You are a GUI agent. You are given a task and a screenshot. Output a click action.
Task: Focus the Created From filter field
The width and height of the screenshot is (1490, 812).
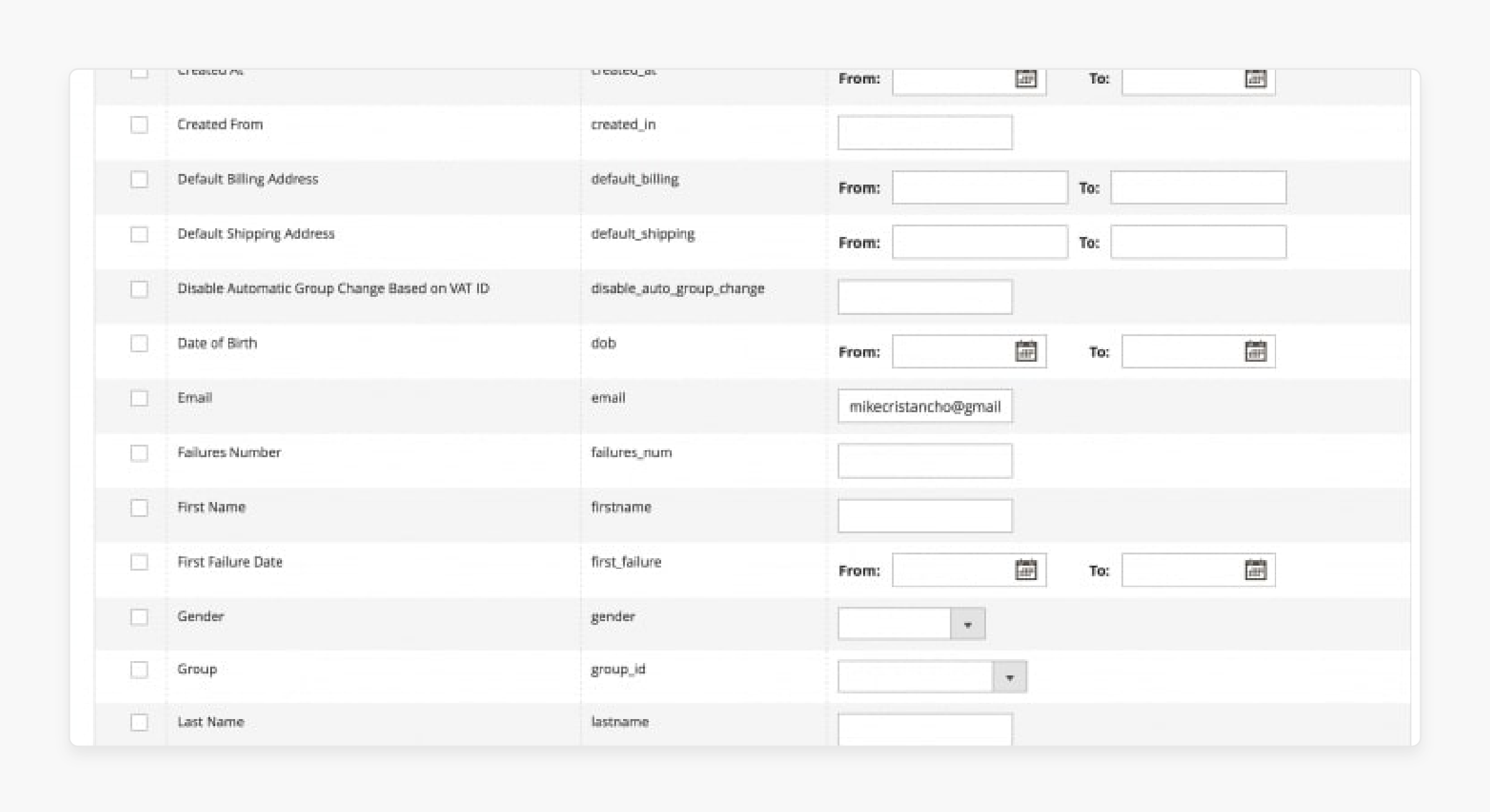click(925, 132)
